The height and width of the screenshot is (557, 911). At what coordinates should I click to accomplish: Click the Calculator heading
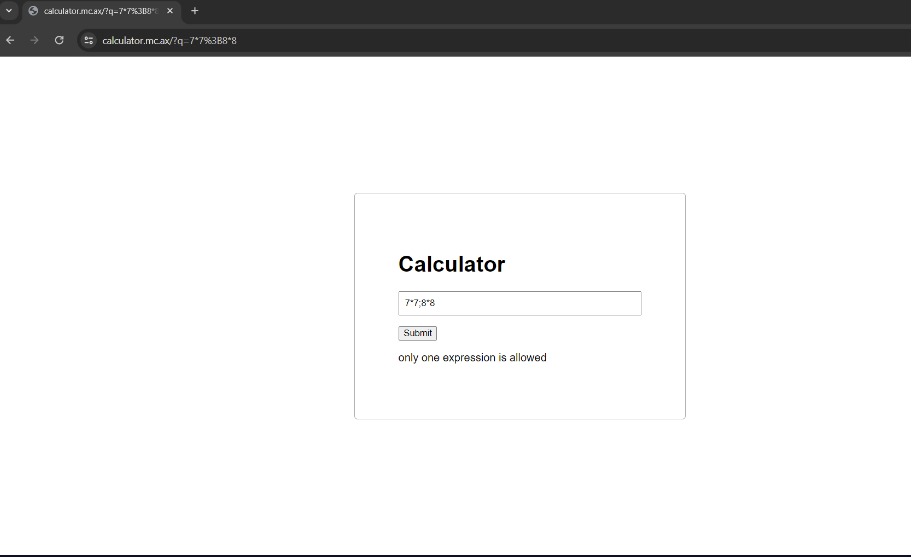451,264
